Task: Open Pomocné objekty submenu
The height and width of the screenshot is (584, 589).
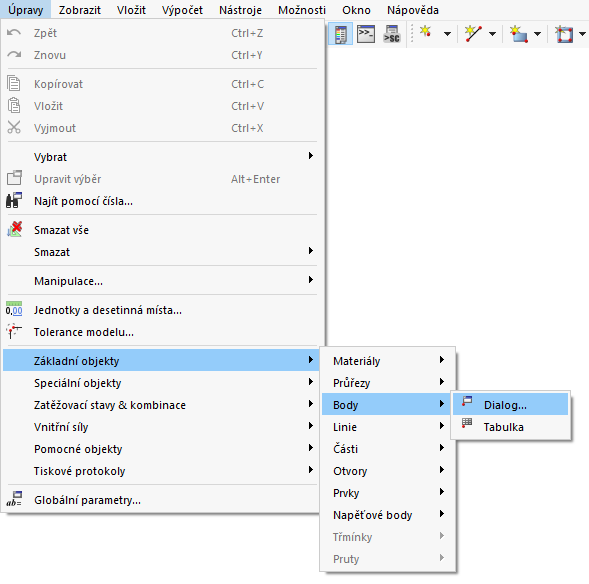Action: [161, 449]
